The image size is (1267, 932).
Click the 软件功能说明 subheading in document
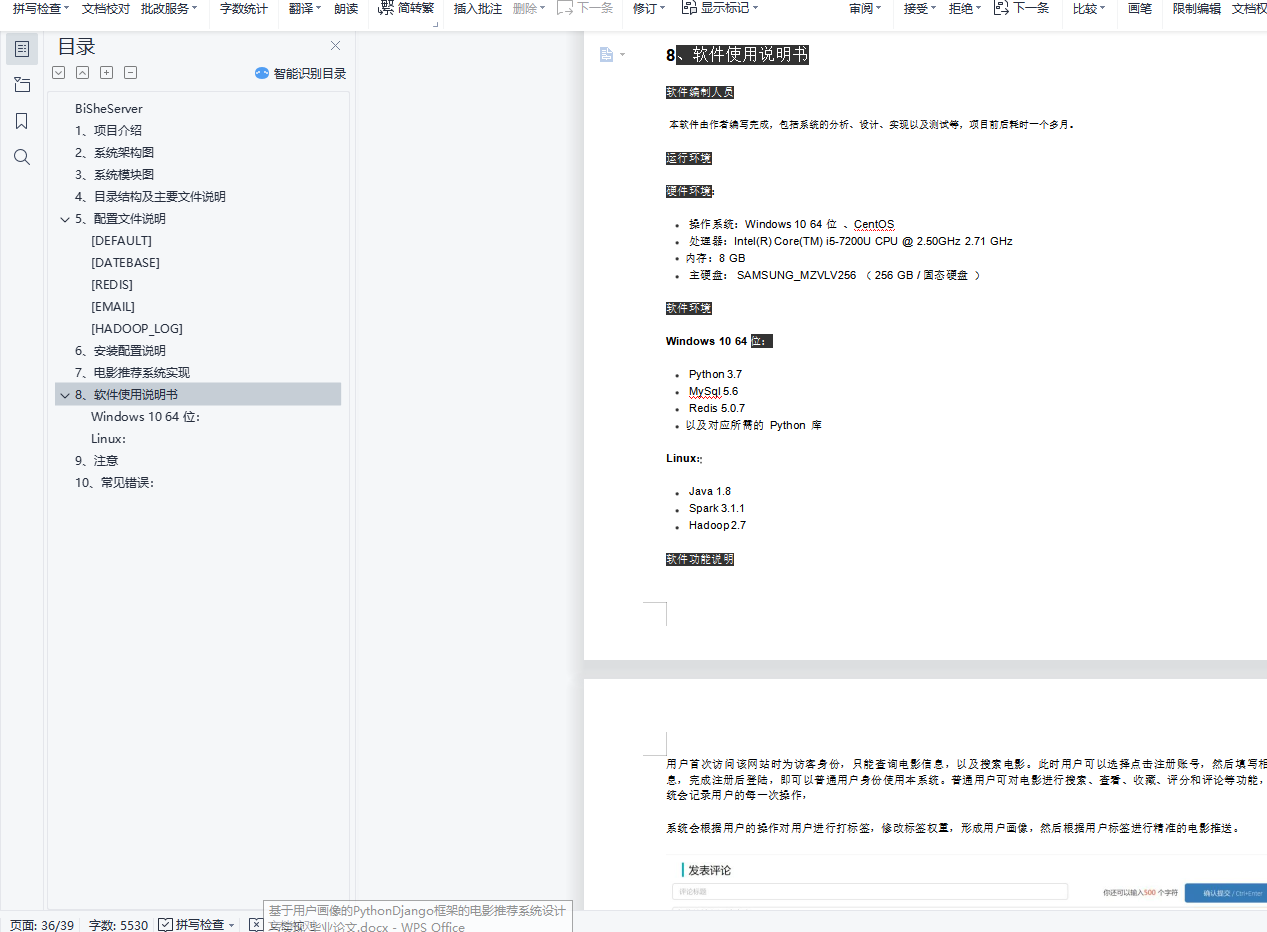(700, 559)
